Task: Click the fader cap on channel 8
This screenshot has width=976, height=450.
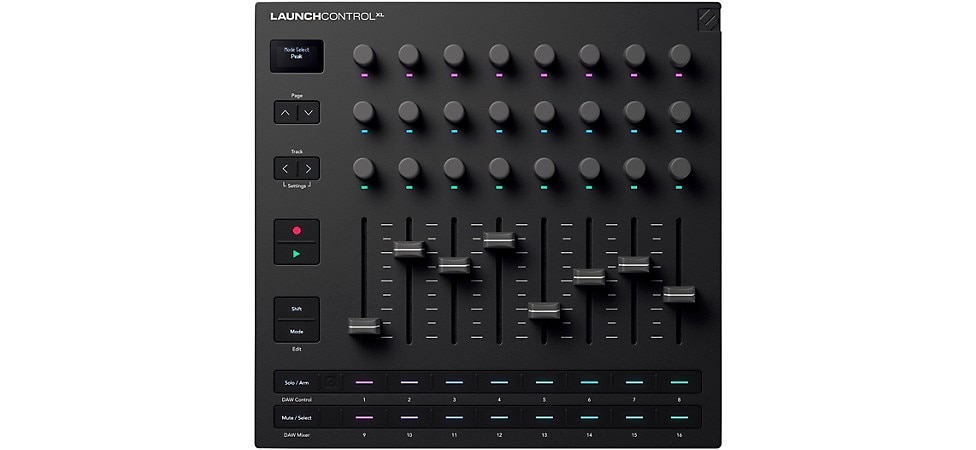Action: pyautogui.click(x=679, y=294)
